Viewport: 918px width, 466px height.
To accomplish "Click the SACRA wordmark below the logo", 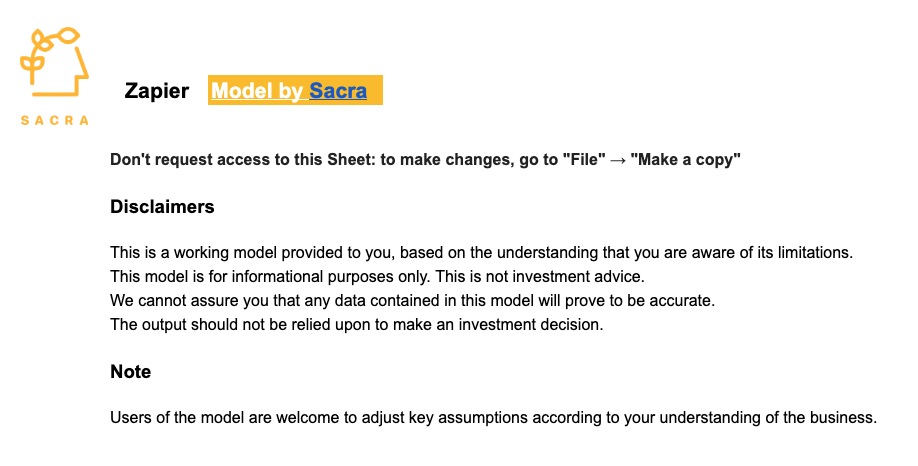I will 54,121.
